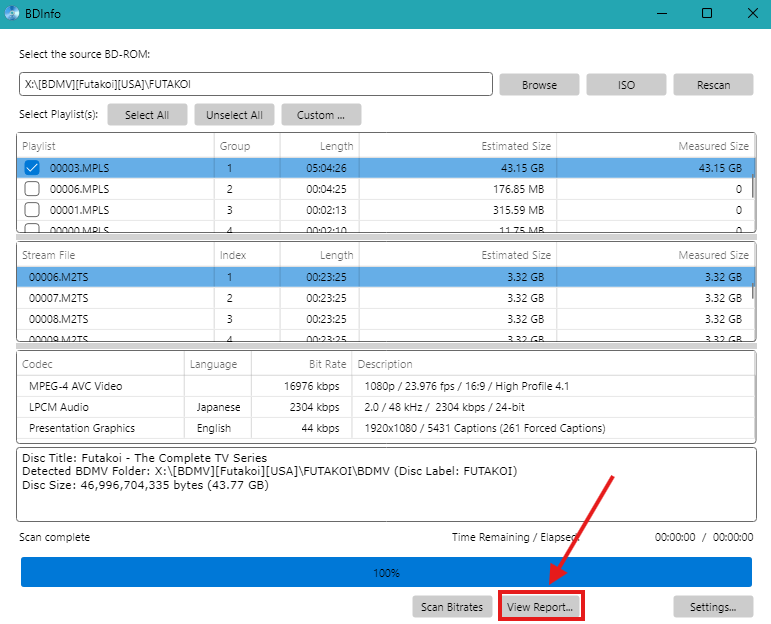Rescan the source disc

pyautogui.click(x=713, y=85)
